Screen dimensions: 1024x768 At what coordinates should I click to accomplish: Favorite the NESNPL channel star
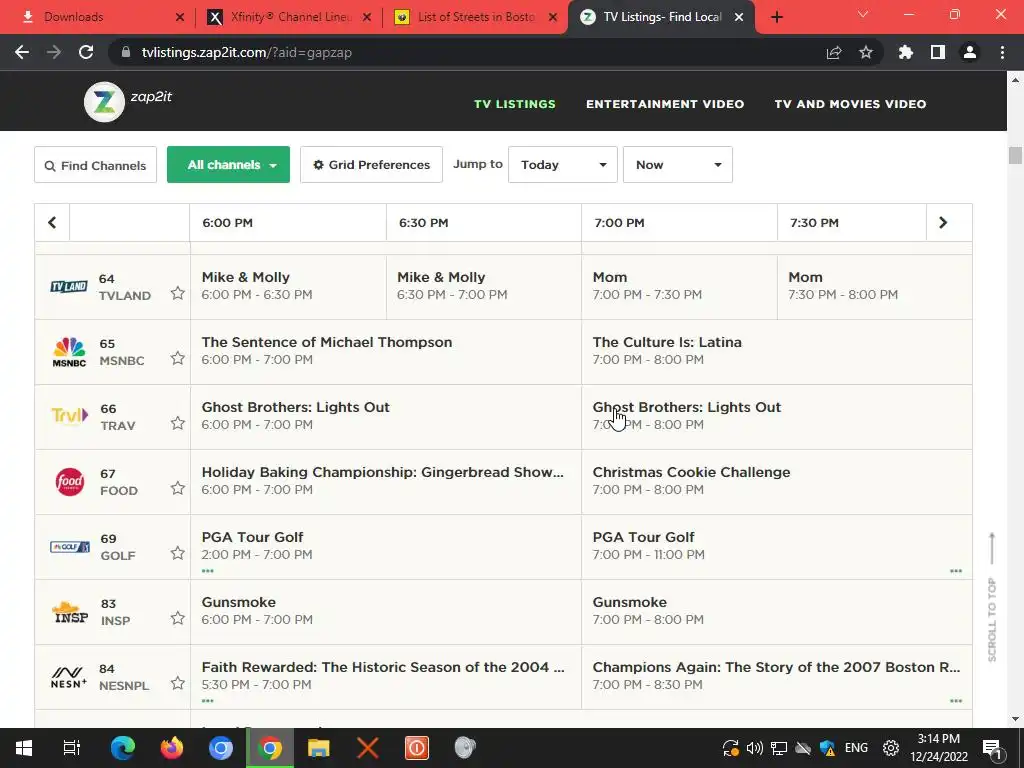(178, 683)
